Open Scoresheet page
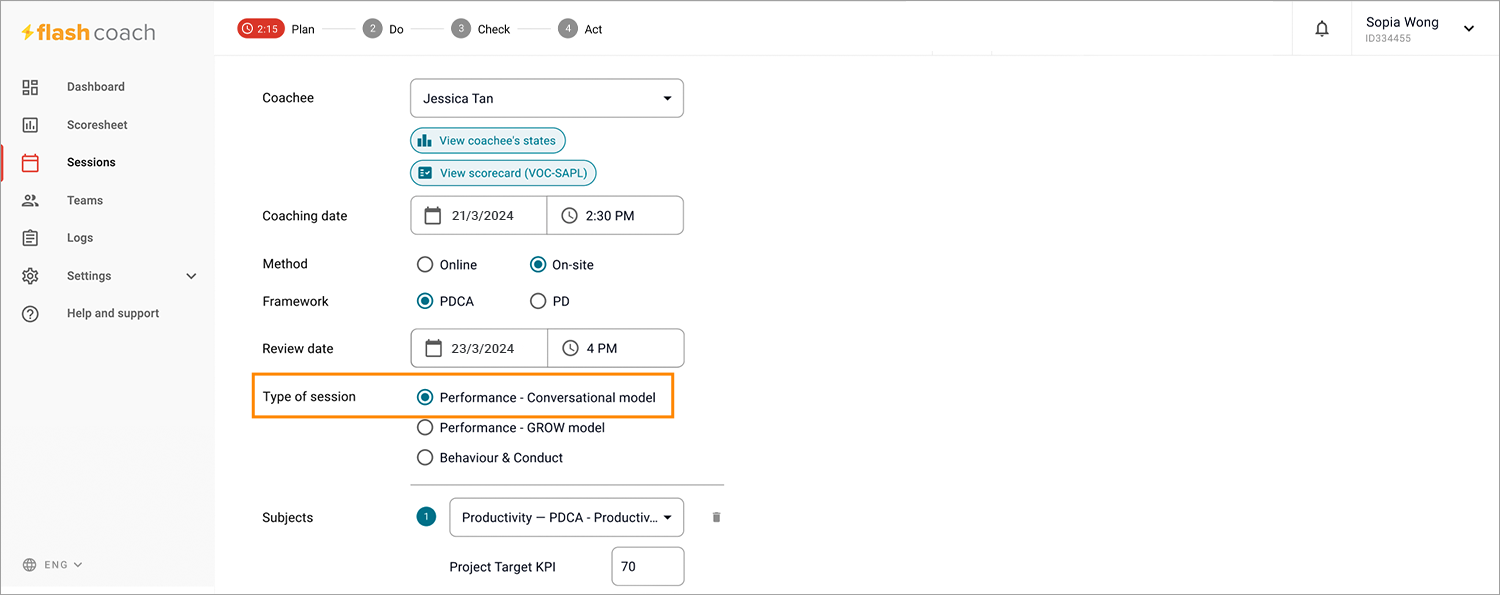 97,125
